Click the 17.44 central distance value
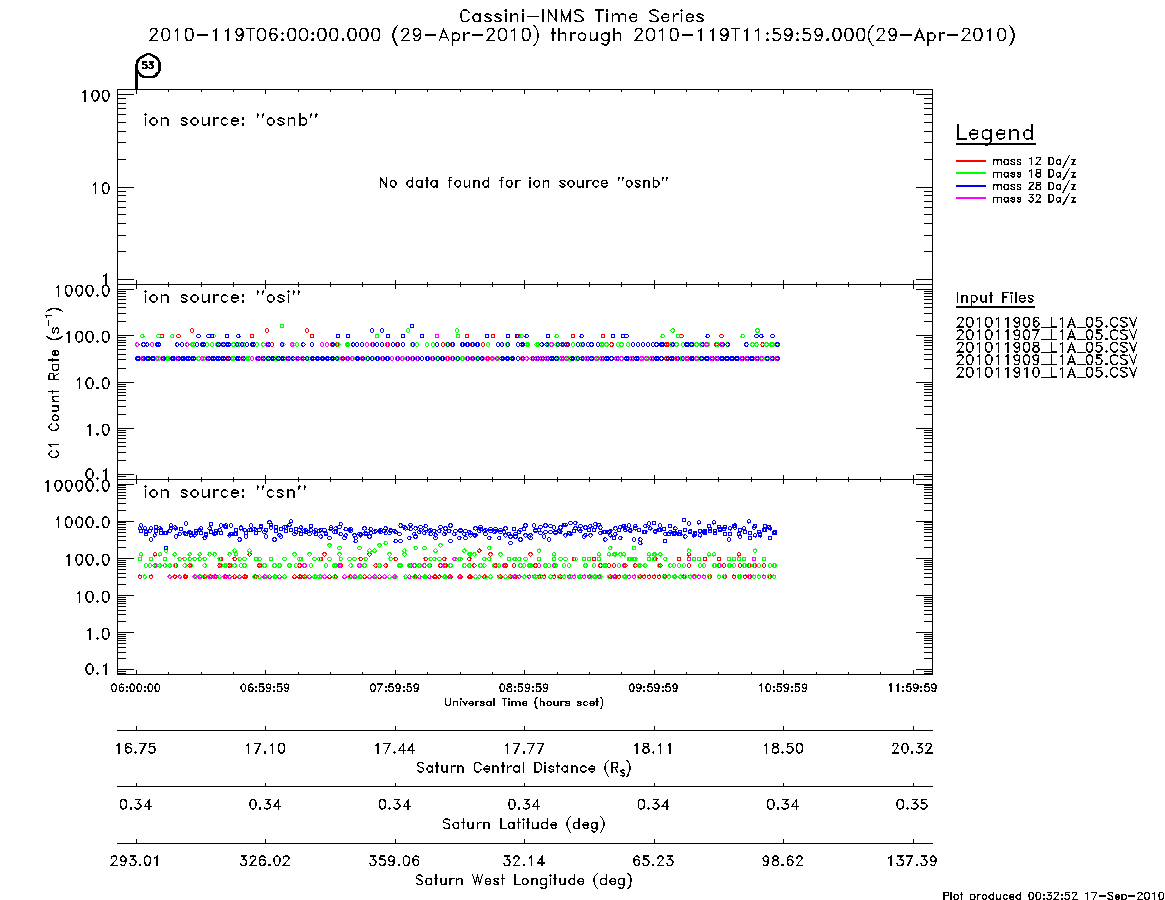The width and height of the screenshot is (1165, 900). (395, 748)
